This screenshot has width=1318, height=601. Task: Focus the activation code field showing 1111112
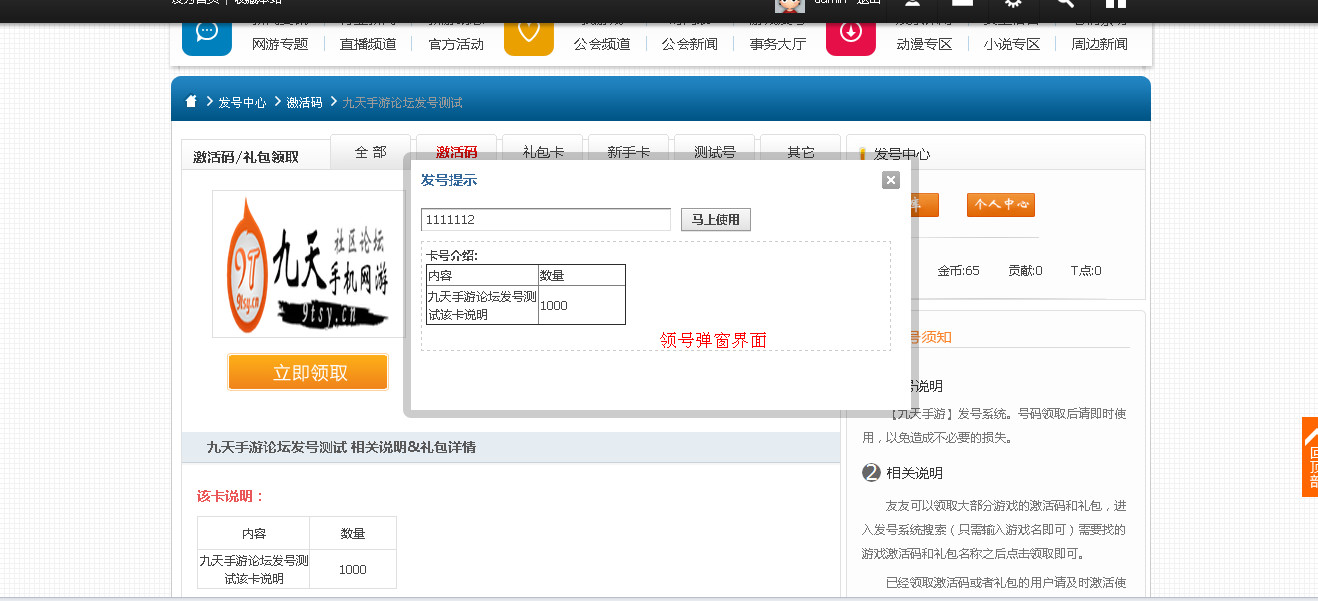coord(546,220)
